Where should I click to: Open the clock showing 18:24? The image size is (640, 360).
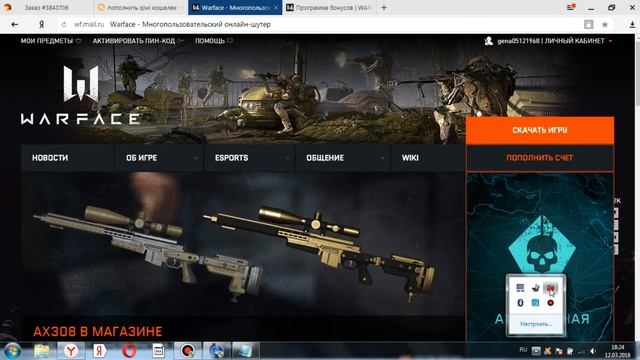pyautogui.click(x=617, y=351)
